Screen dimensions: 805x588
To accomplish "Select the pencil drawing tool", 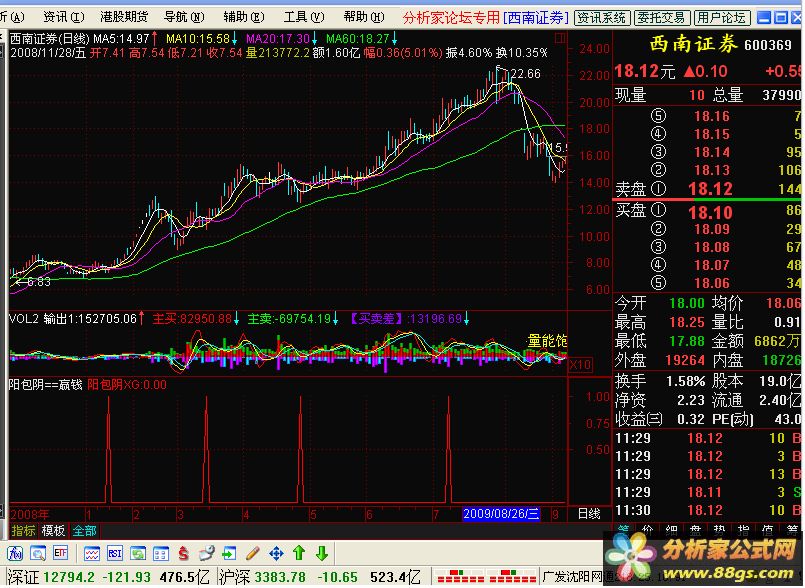I will coord(253,554).
